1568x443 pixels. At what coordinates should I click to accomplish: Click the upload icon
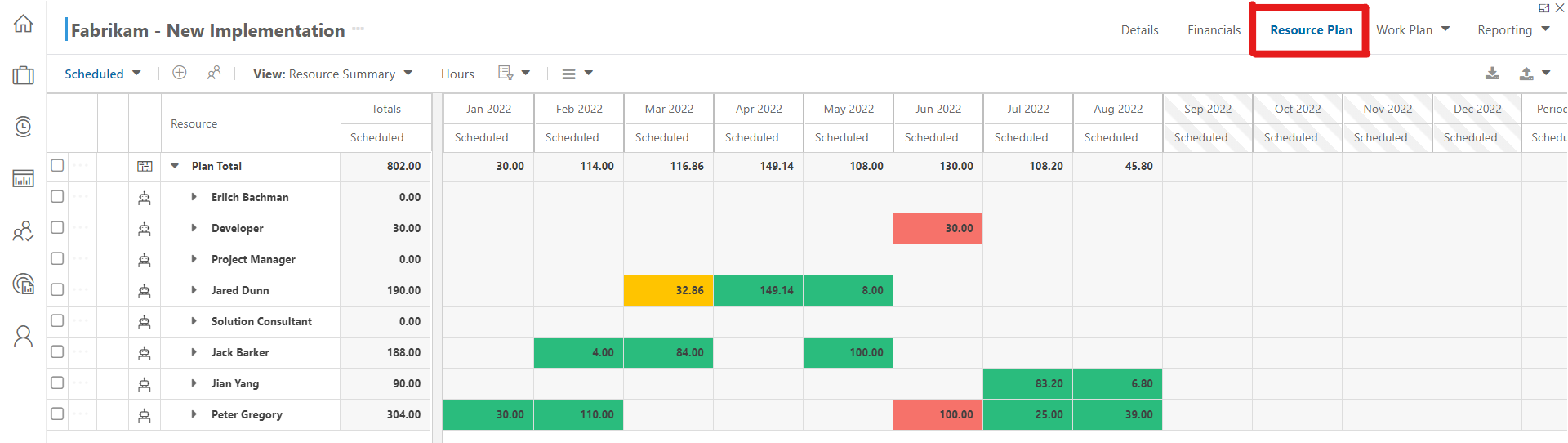pyautogui.click(x=1526, y=73)
